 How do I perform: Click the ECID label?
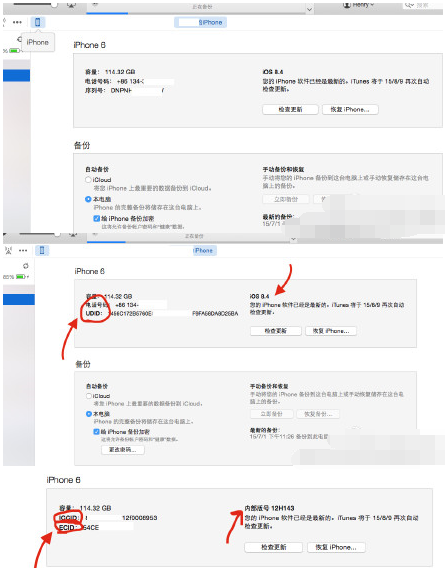[x=68, y=527]
